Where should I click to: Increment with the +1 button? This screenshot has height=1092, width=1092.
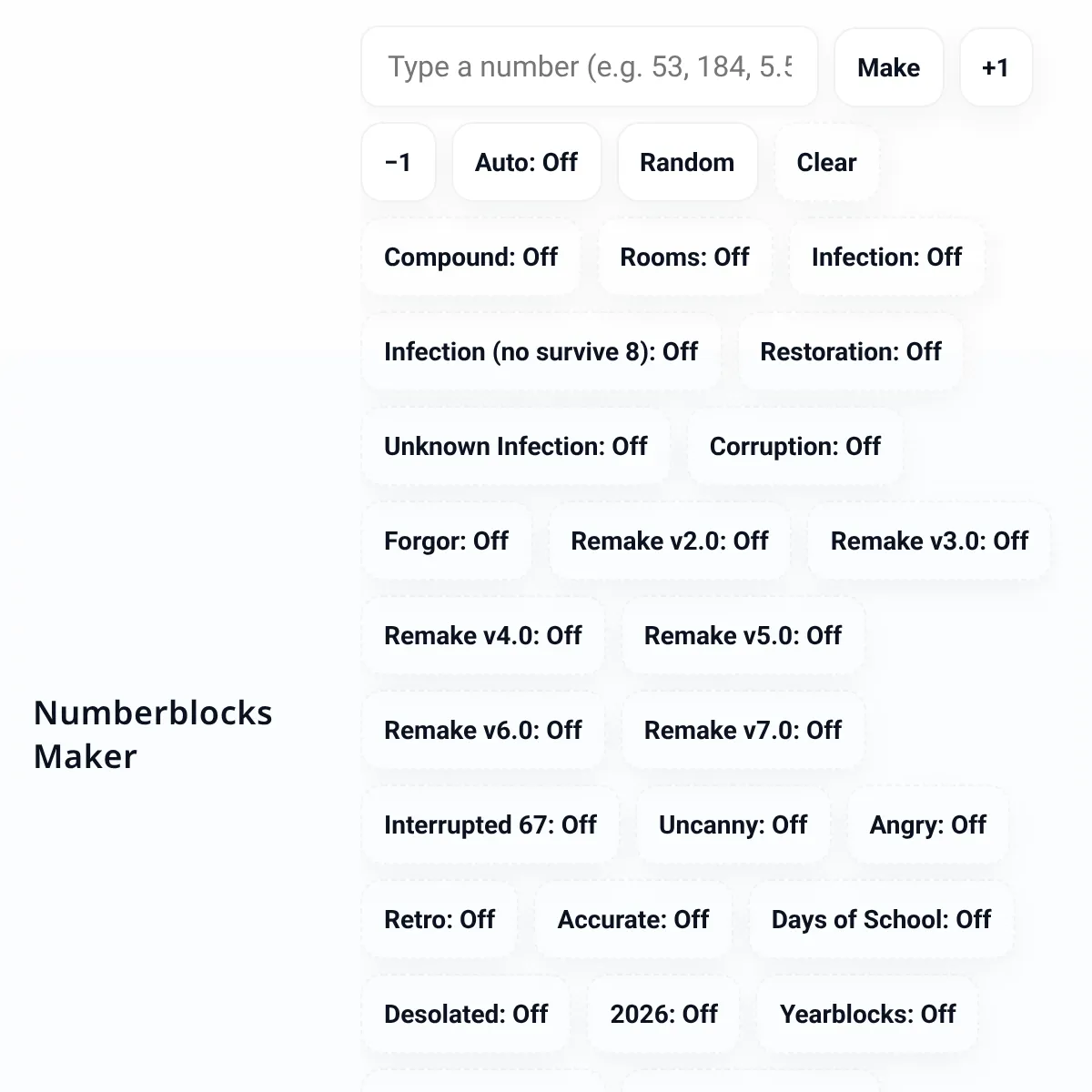pyautogui.click(x=996, y=68)
